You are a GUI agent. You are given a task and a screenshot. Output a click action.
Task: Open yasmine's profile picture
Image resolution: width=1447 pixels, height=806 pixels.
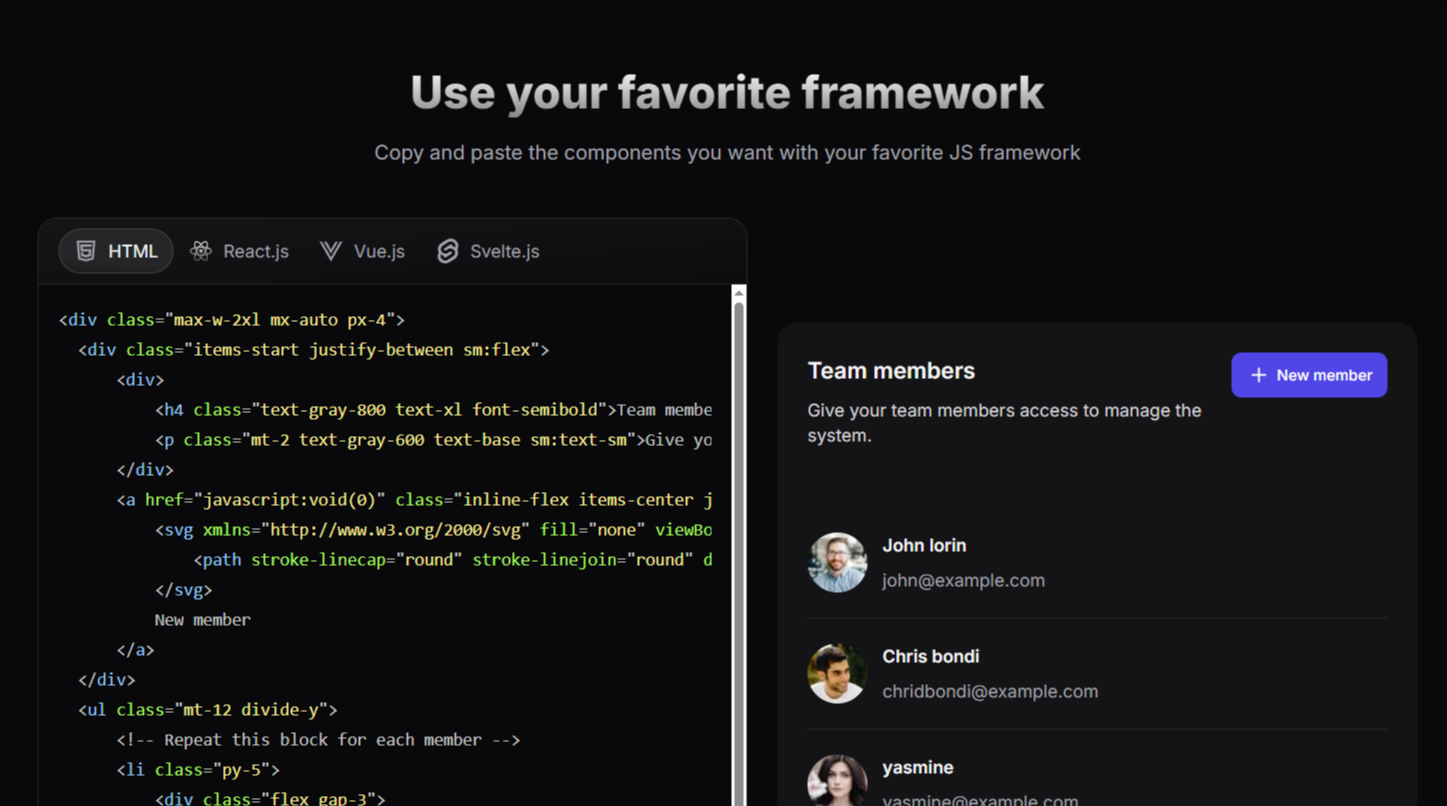coord(837,781)
